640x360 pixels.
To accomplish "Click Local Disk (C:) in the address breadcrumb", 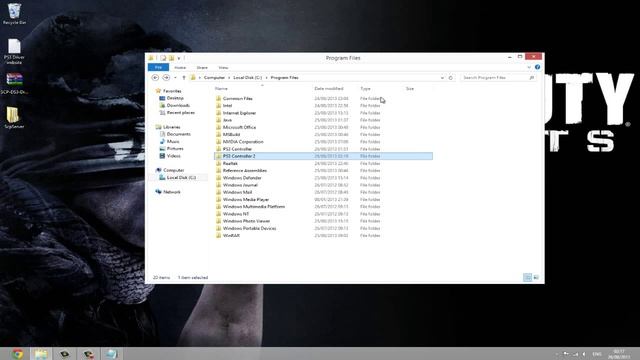I will [248, 78].
